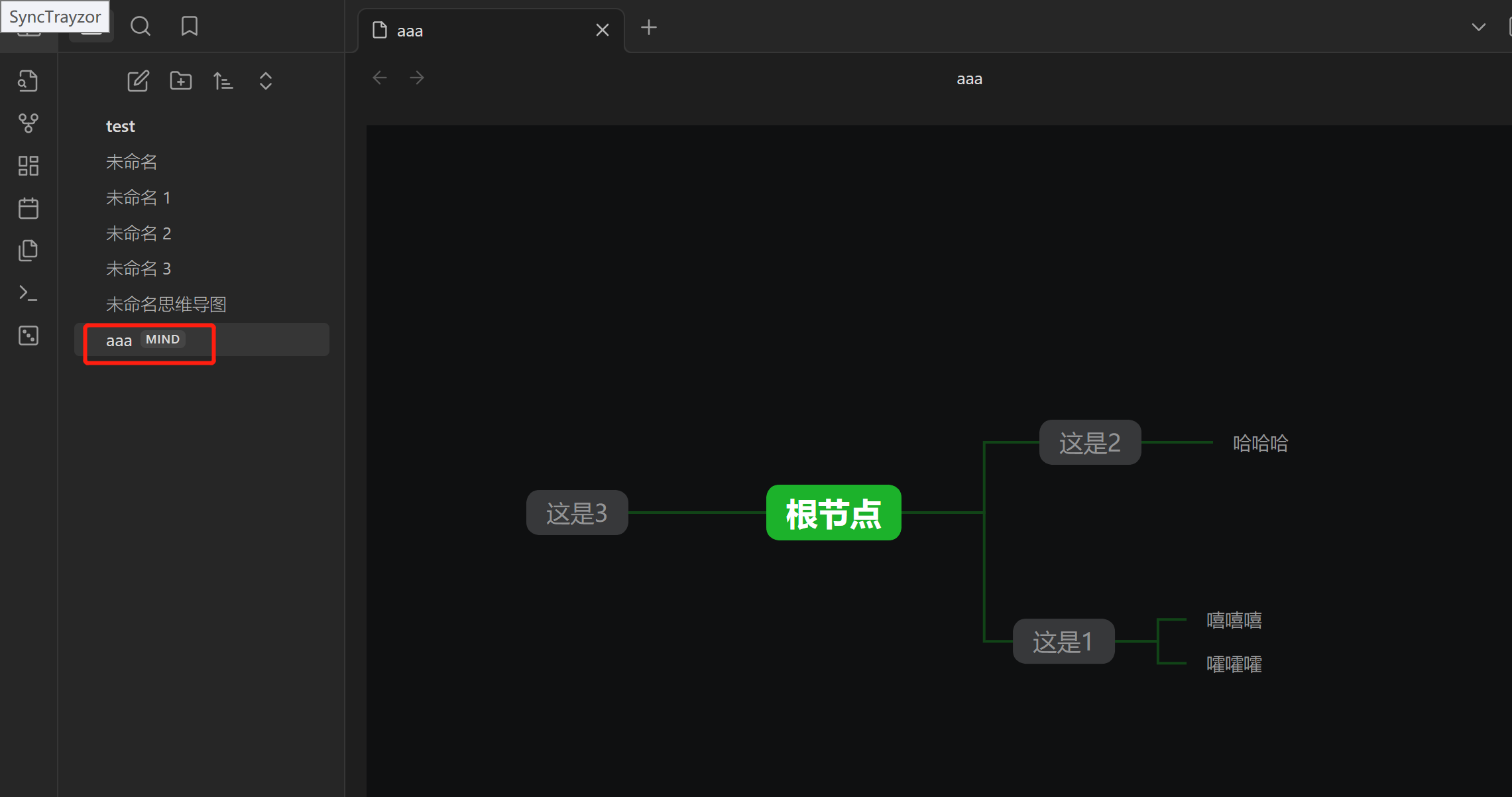Screen dimensions: 1512x797
Task: Click the random note dice icon
Action: click(x=29, y=336)
